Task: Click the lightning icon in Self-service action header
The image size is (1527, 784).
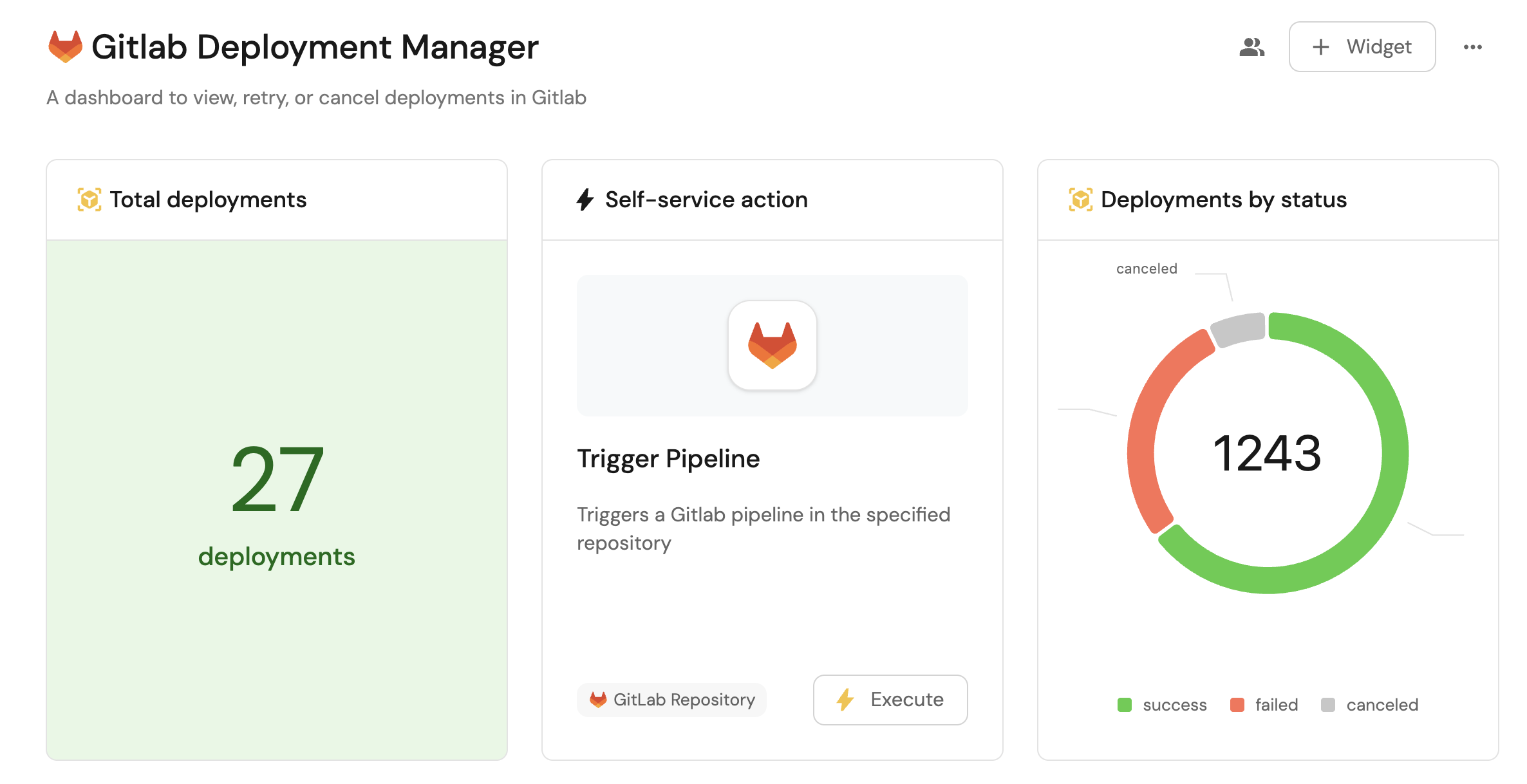Action: point(585,200)
